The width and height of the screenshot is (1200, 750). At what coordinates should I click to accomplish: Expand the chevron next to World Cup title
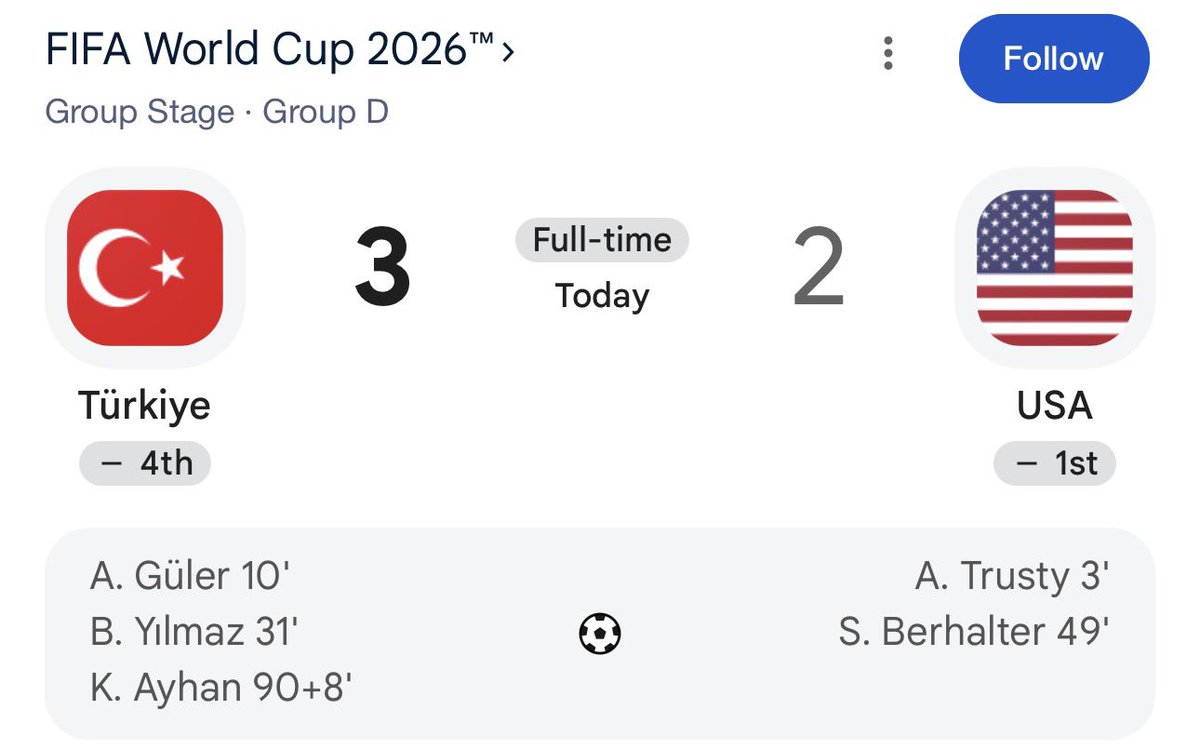(508, 51)
